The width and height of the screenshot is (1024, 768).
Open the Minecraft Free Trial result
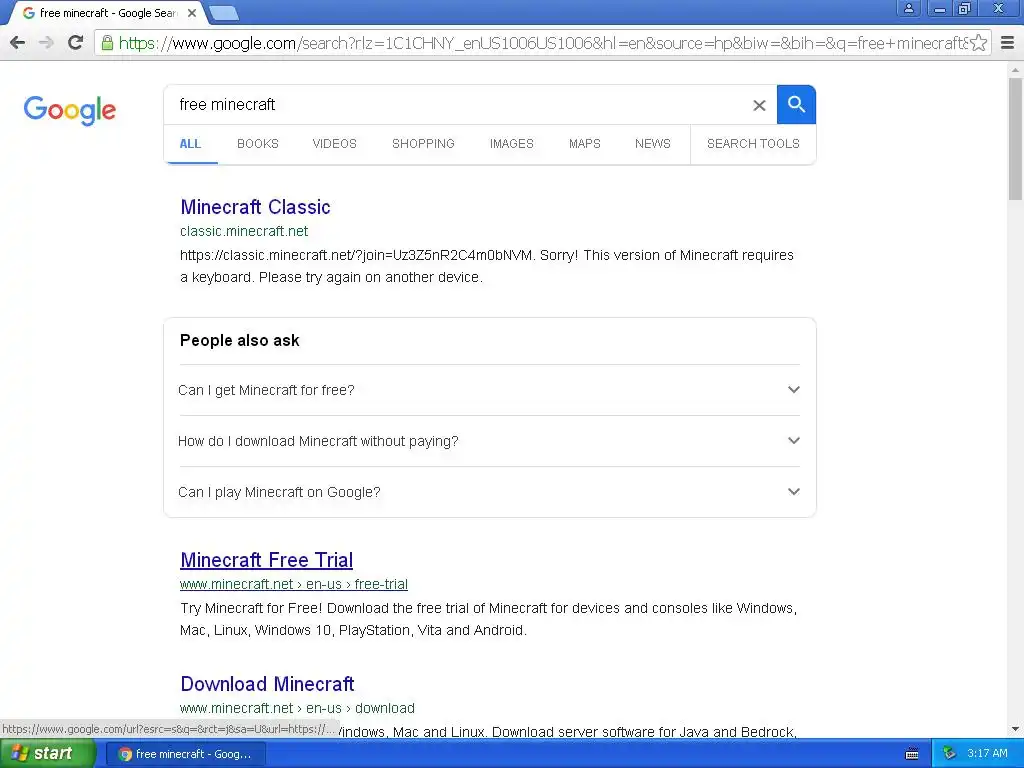(x=266, y=560)
